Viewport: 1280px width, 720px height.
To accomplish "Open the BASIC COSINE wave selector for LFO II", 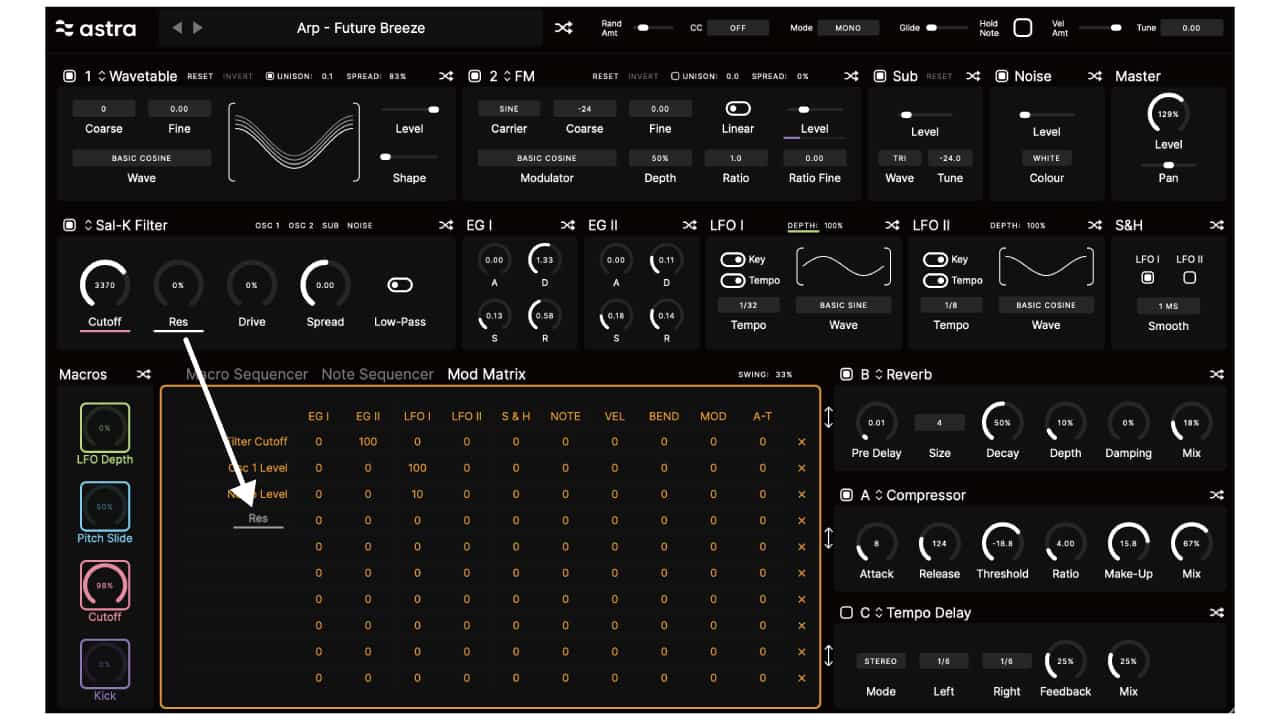I will [1046, 304].
